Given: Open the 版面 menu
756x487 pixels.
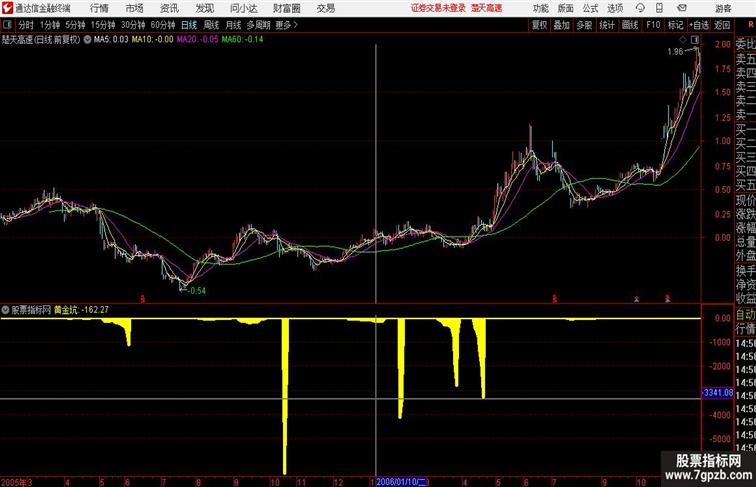Looking at the screenshot, I should pyautogui.click(x=566, y=8).
